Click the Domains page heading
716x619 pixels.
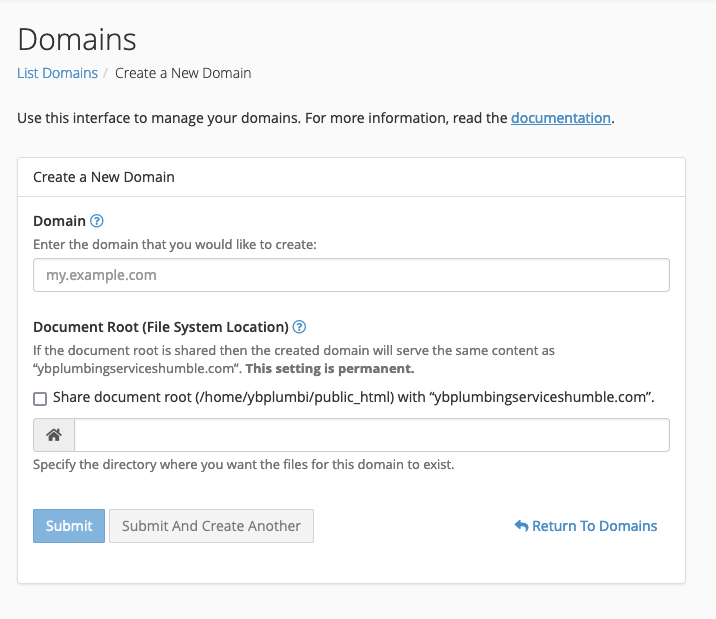[77, 39]
